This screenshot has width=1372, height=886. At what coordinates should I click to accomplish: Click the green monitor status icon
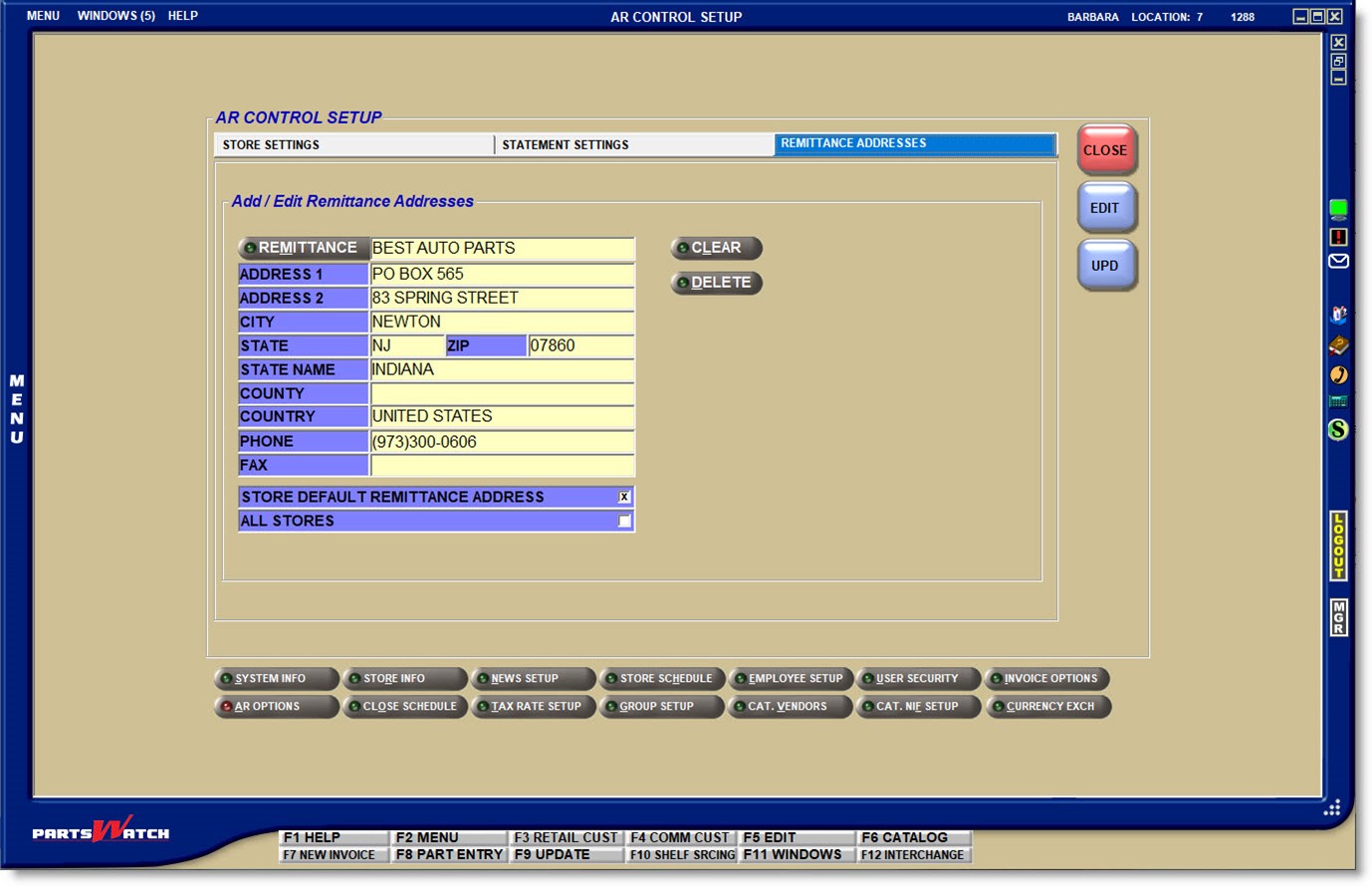pos(1338,209)
